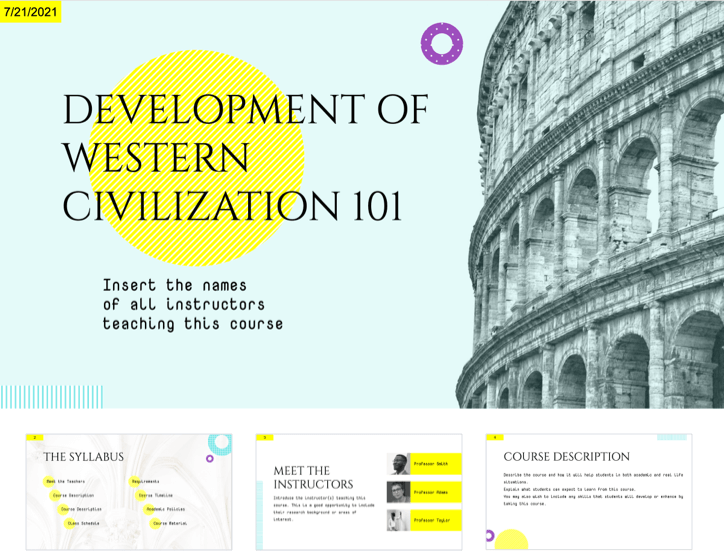This screenshot has width=724, height=552.
Task: Click the Colosseum photo on the title slide
Action: pos(590,205)
